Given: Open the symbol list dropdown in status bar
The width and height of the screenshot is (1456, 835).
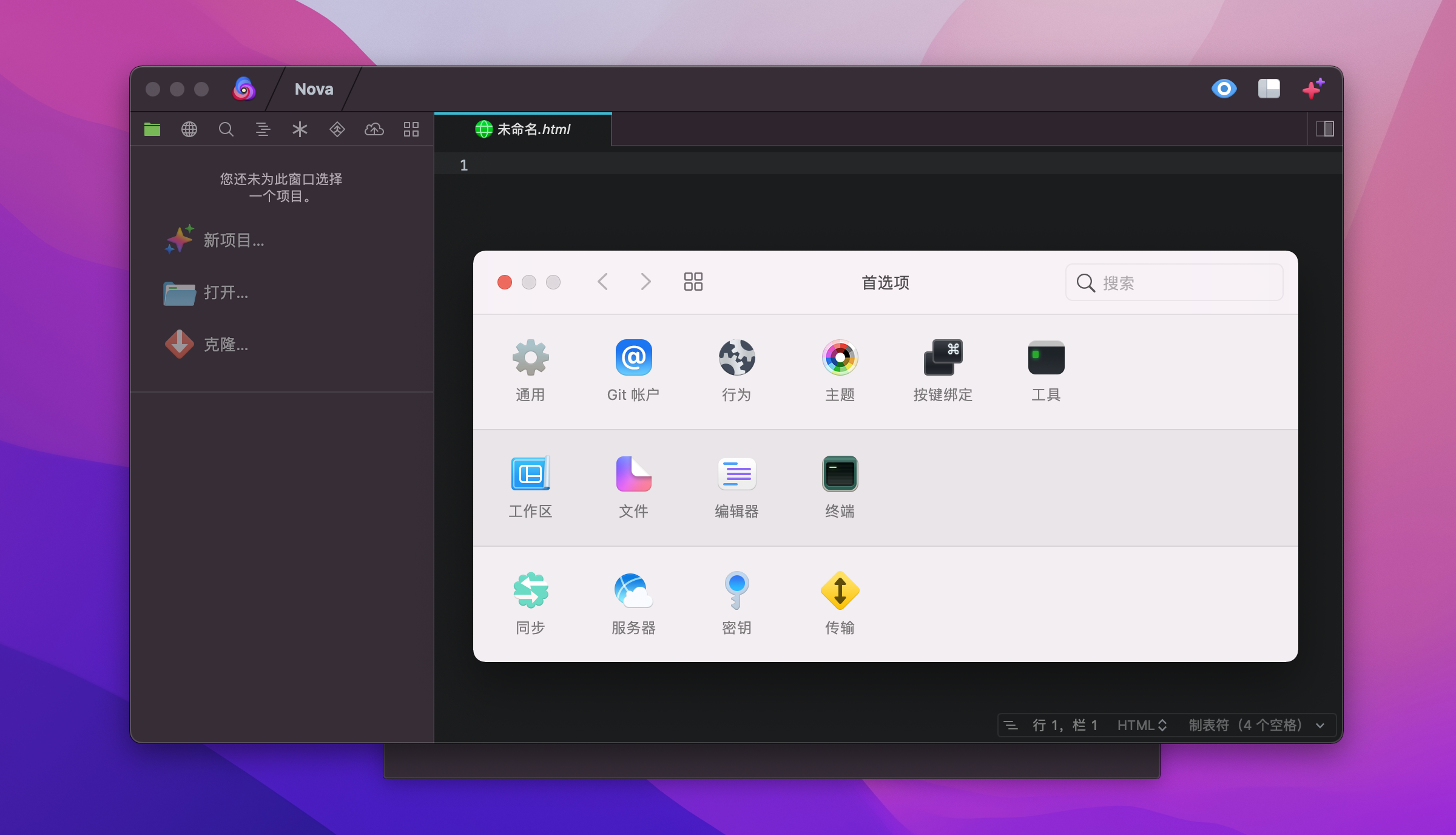Looking at the screenshot, I should coord(1011,725).
